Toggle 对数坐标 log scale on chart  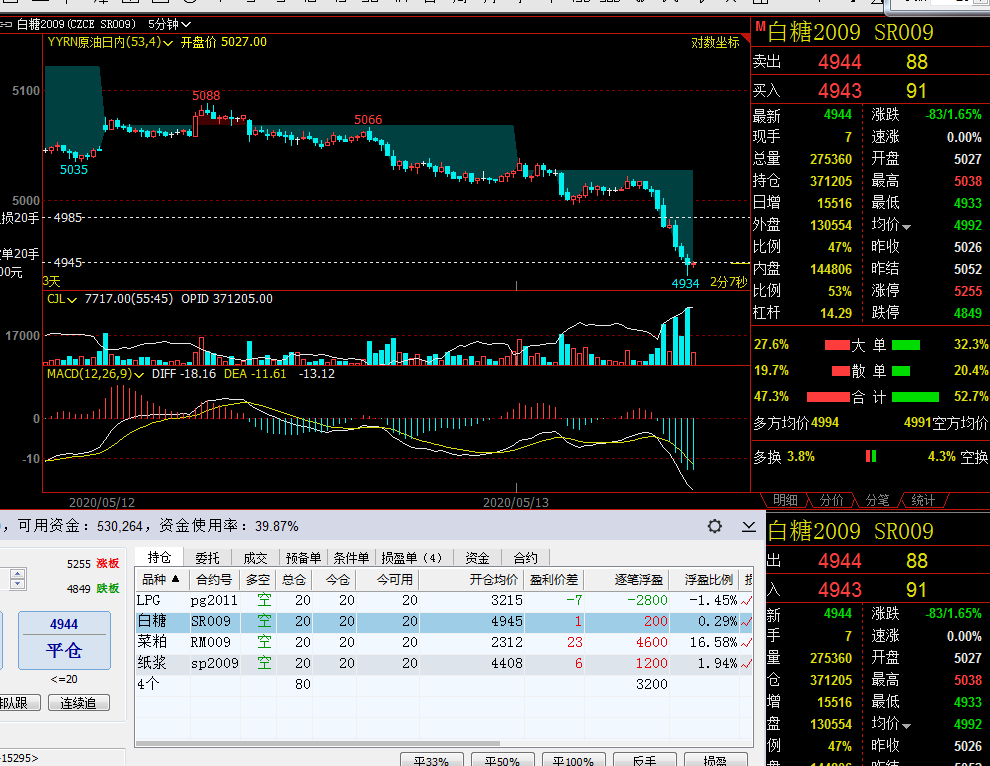pyautogui.click(x=715, y=42)
